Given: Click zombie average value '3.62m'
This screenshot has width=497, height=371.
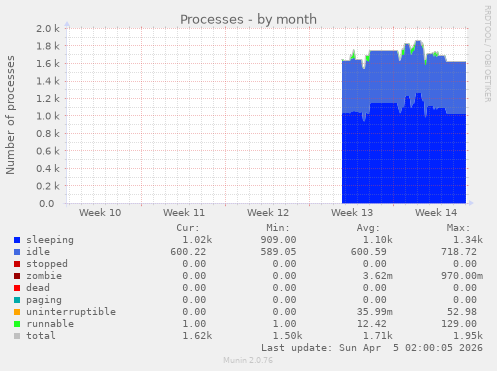Looking at the screenshot, I should click(377, 276).
